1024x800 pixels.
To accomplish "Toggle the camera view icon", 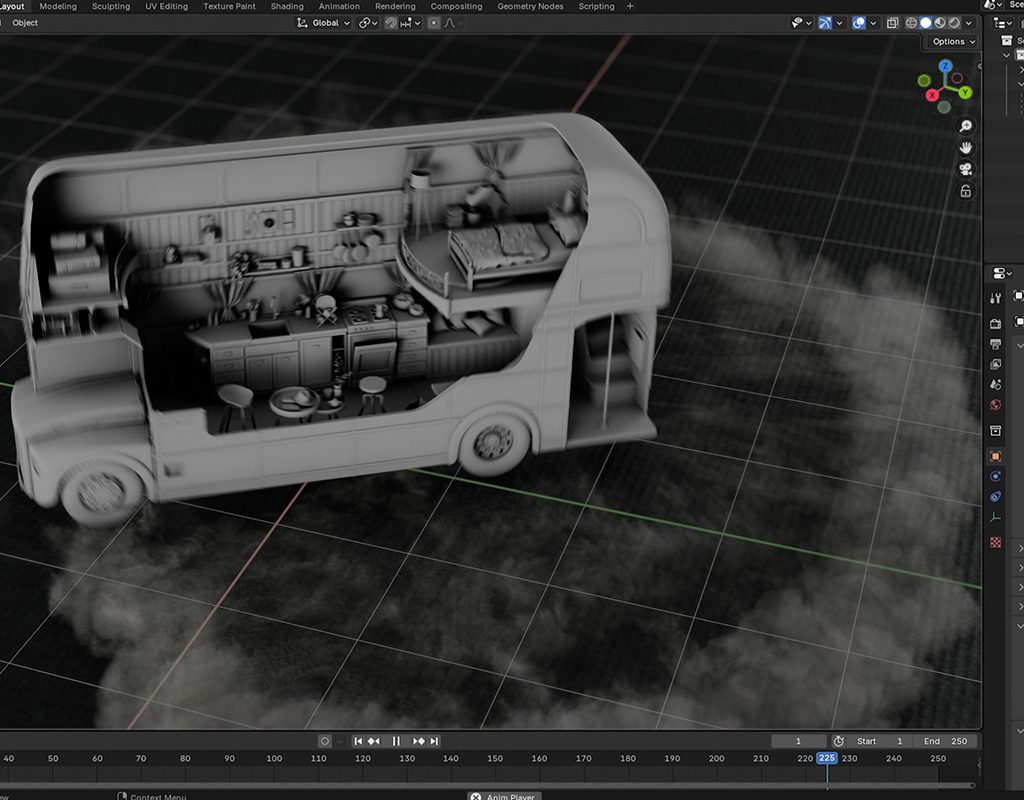I will (966, 169).
